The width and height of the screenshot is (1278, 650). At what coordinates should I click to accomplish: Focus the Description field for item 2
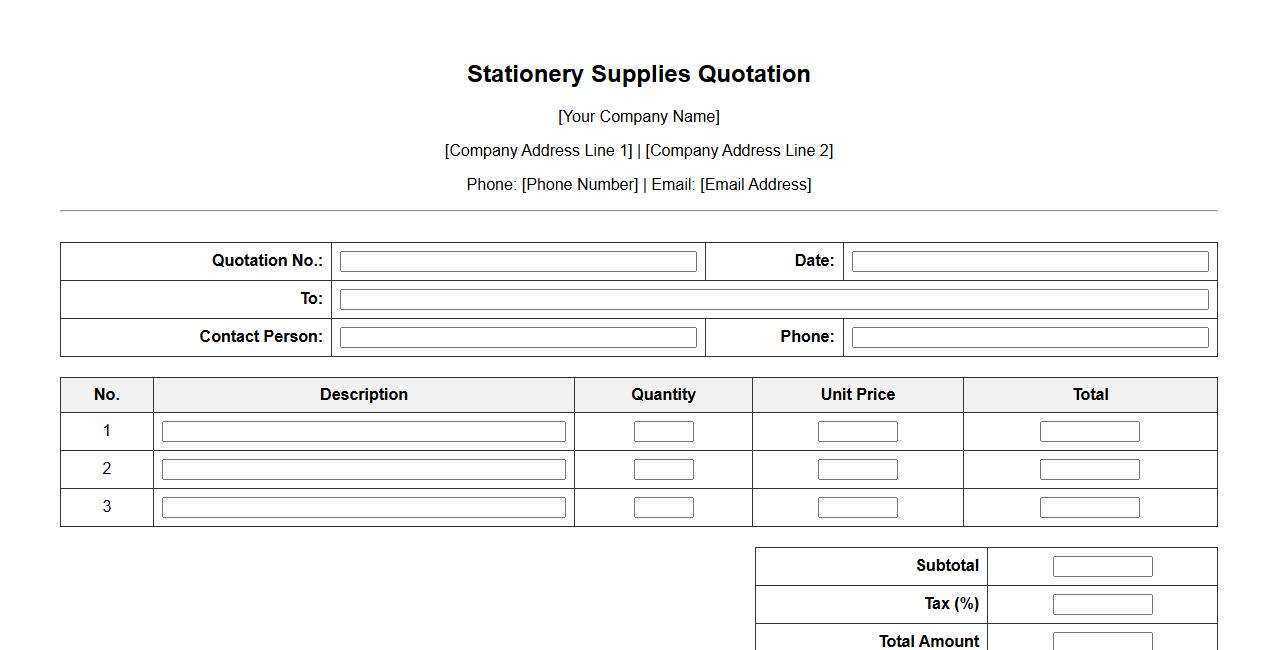[x=364, y=470]
